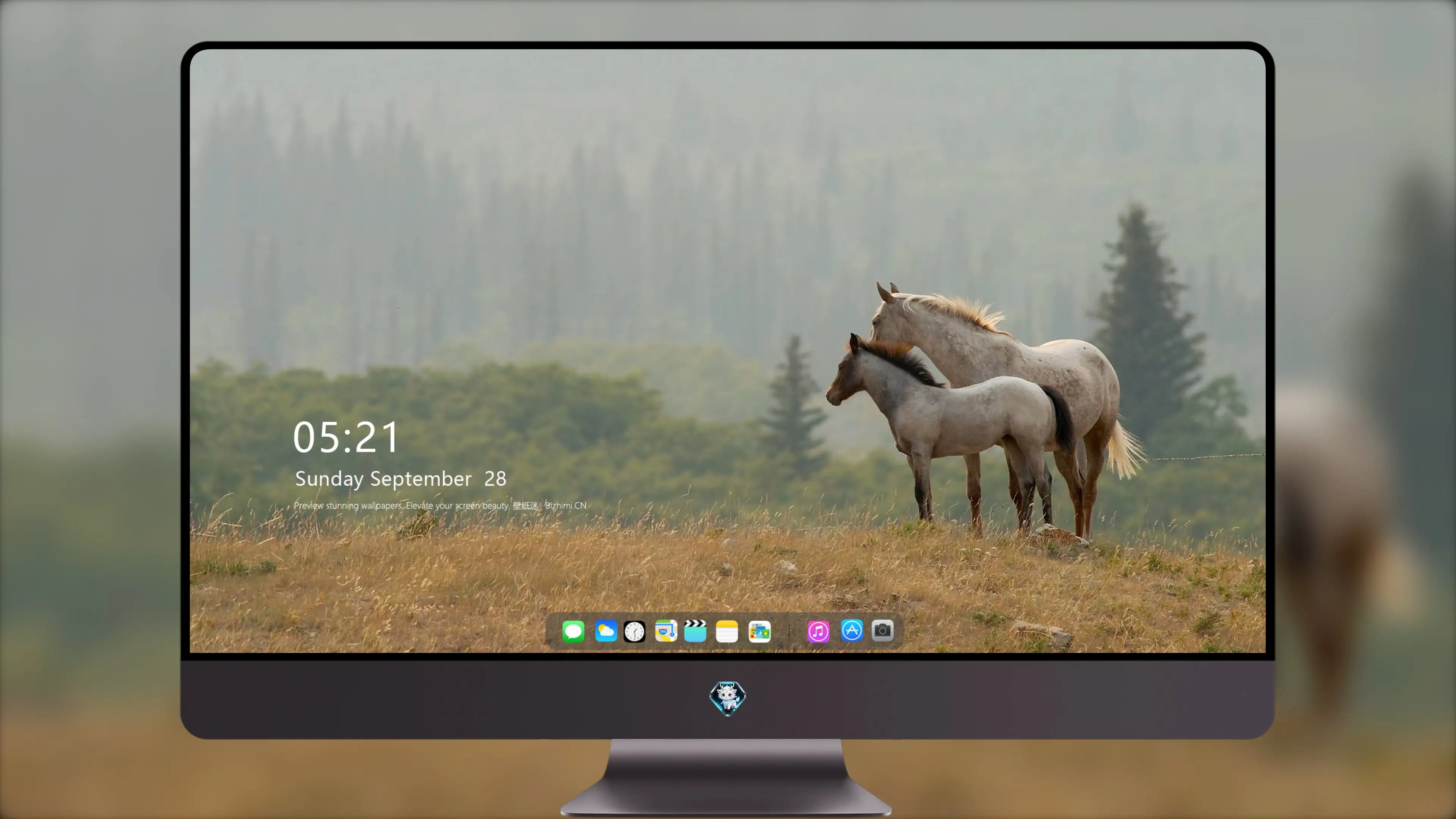Screen dimensions: 1456x819
Task: Launch the pink iTunes Store music icon
Action: pos(819,631)
